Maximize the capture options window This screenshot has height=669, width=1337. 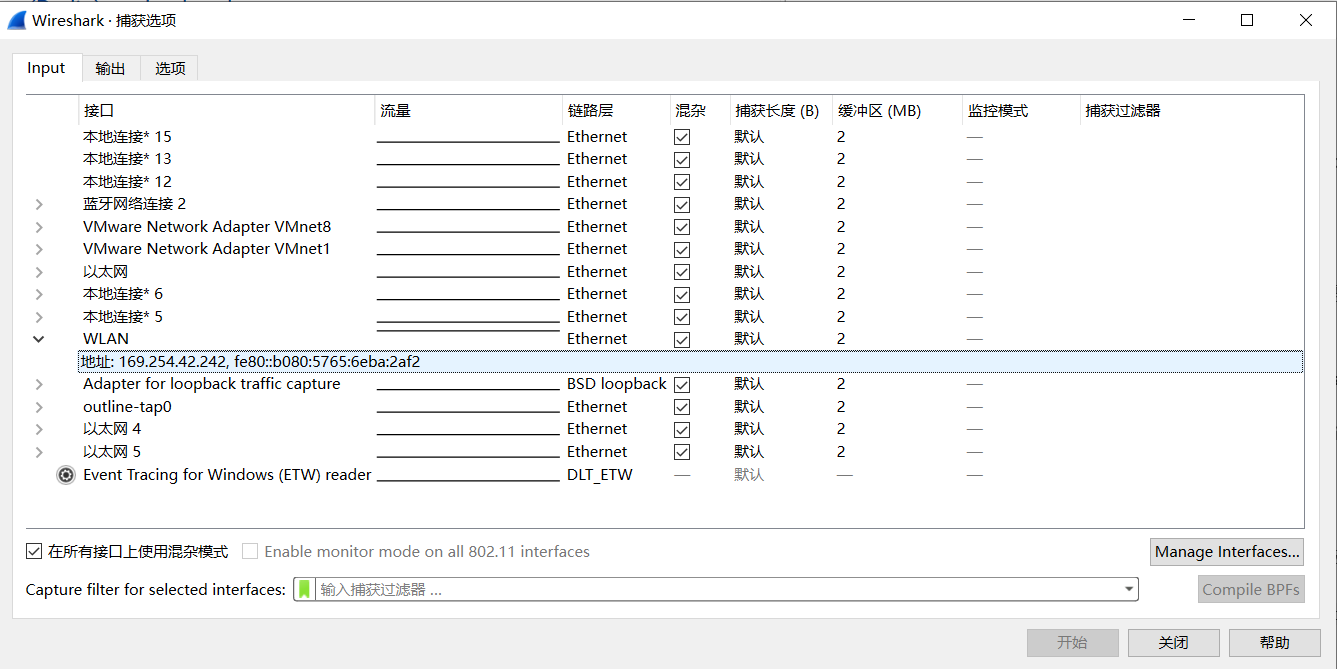tap(1247, 20)
